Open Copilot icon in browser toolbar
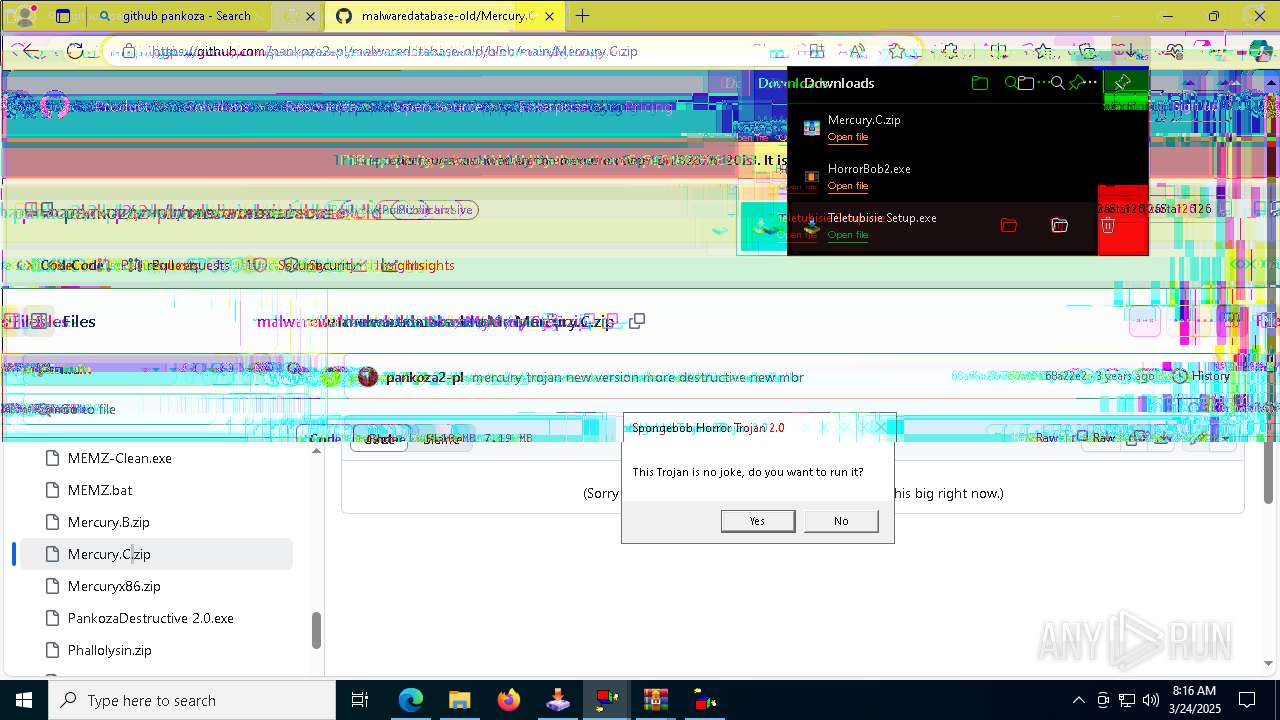Screen dimensions: 1280x720 tap(1262, 51)
